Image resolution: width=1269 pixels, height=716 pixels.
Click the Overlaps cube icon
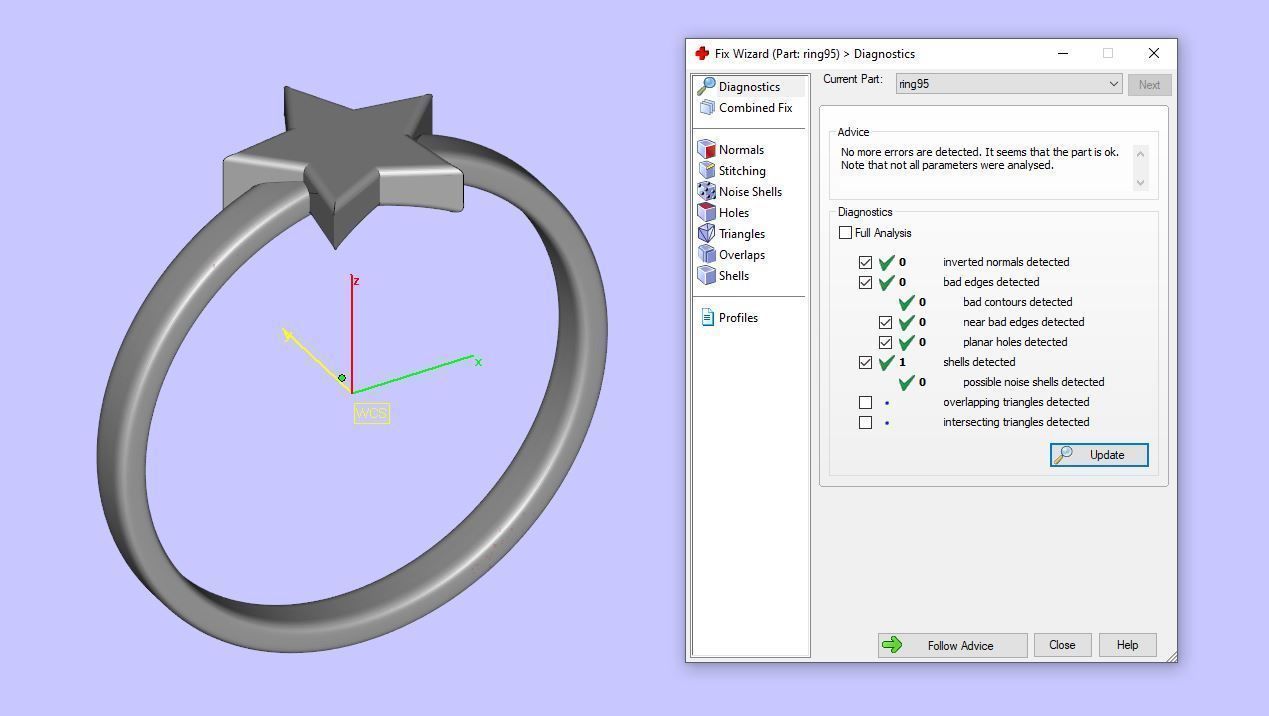click(707, 255)
